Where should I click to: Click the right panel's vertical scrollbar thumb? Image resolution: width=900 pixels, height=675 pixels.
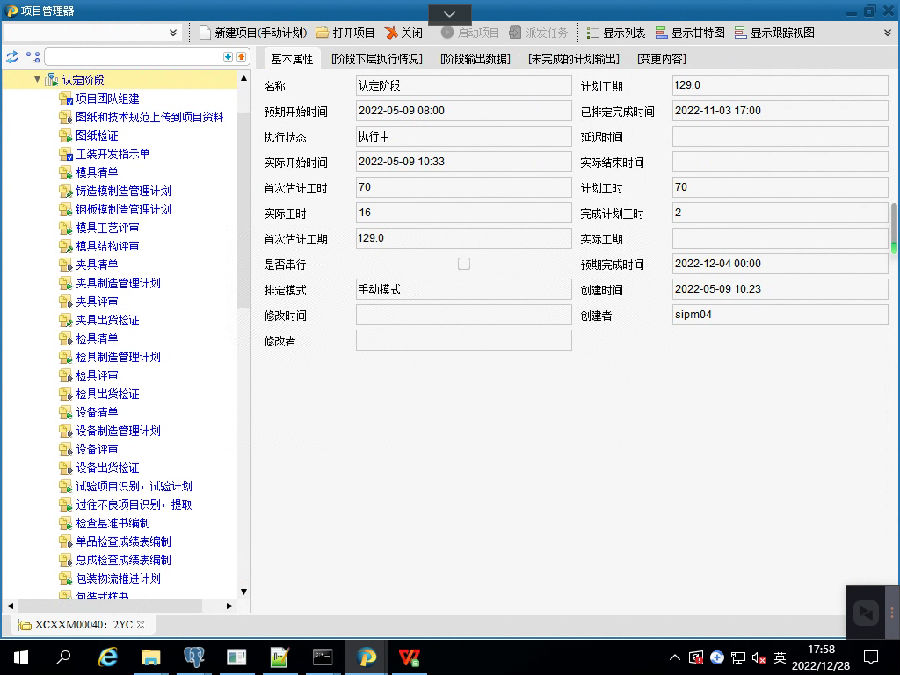[893, 227]
